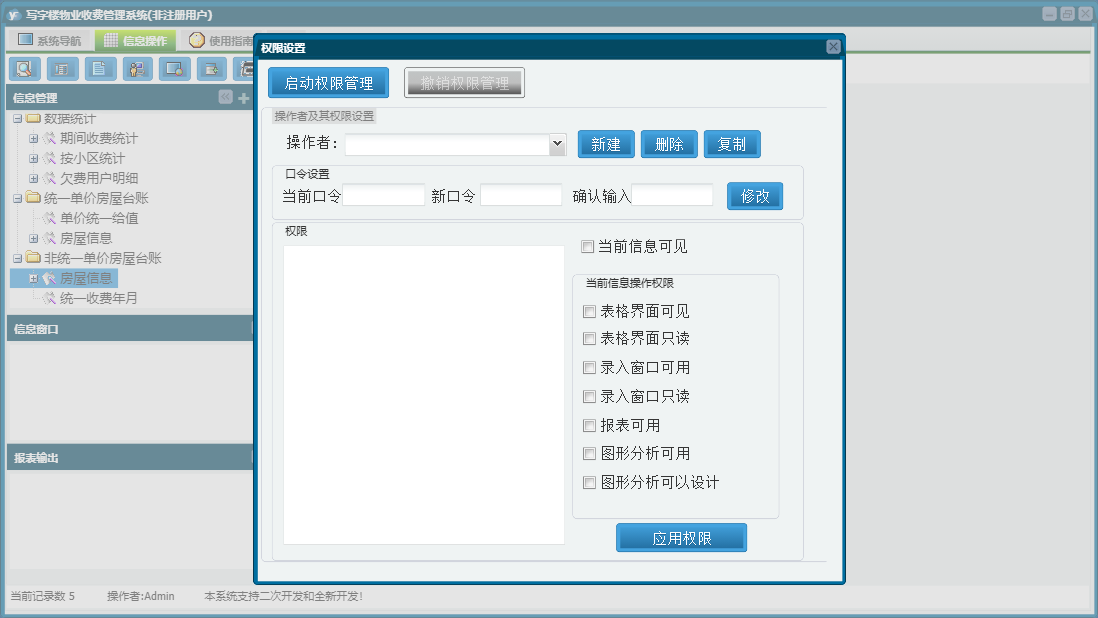Screen dimensions: 1098x618
Task: Click the 单价统一给值 item icon
Action: [x=50, y=218]
